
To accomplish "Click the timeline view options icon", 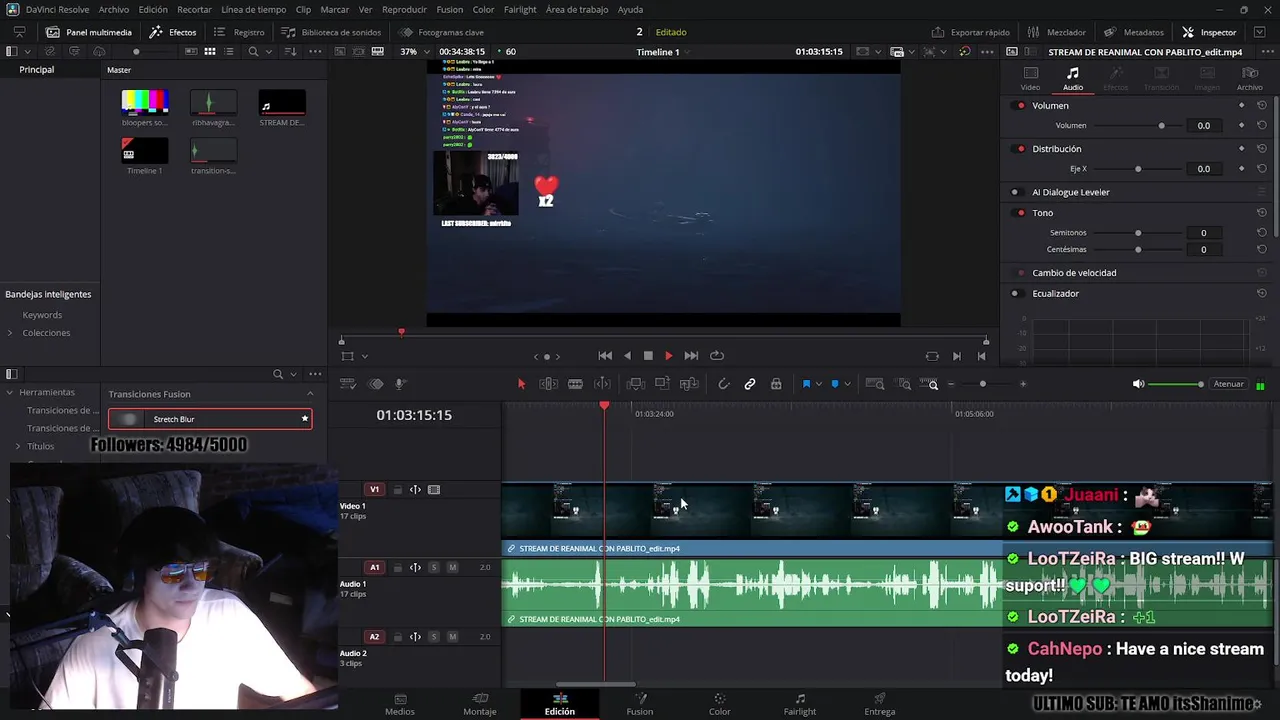I will pyautogui.click(x=348, y=384).
